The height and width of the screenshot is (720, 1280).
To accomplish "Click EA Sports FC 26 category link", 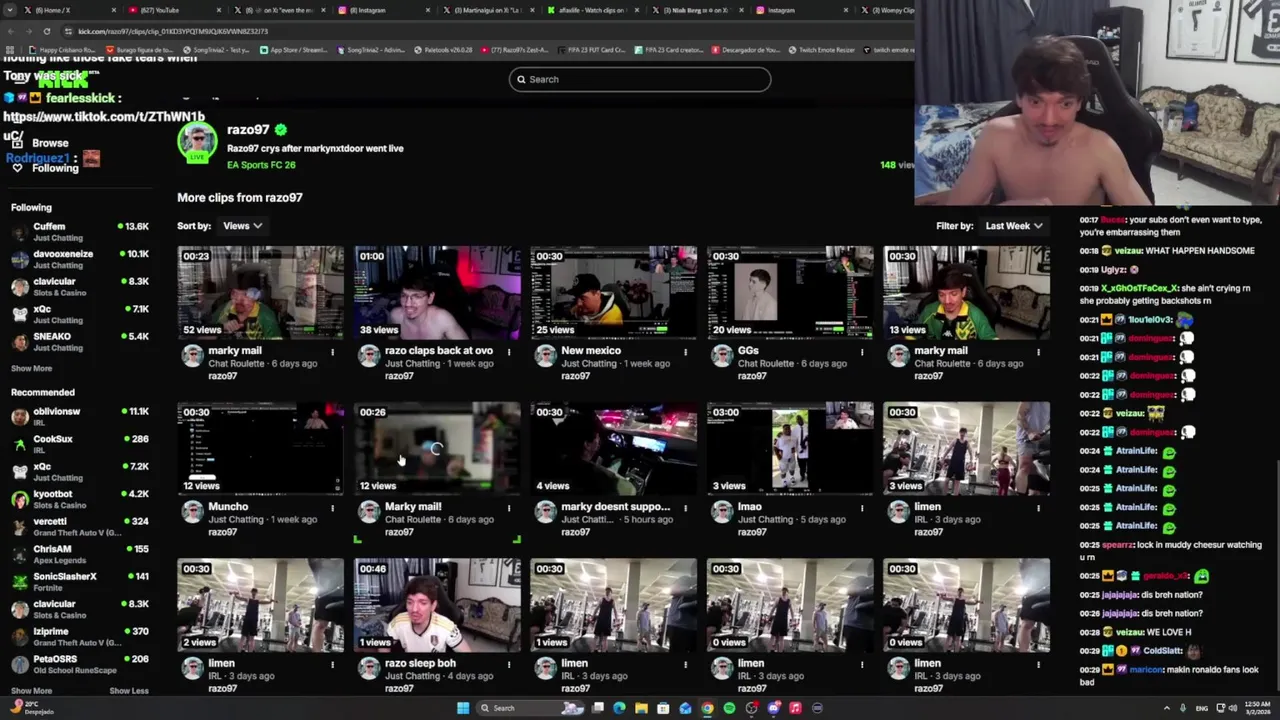I will coord(261,165).
